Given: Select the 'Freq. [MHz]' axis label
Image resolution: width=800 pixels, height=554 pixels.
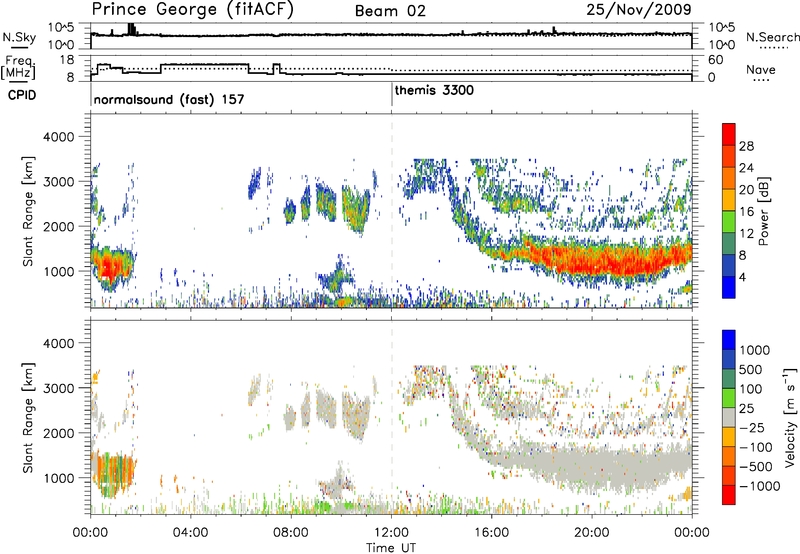Looking at the screenshot, I should click(x=18, y=67).
